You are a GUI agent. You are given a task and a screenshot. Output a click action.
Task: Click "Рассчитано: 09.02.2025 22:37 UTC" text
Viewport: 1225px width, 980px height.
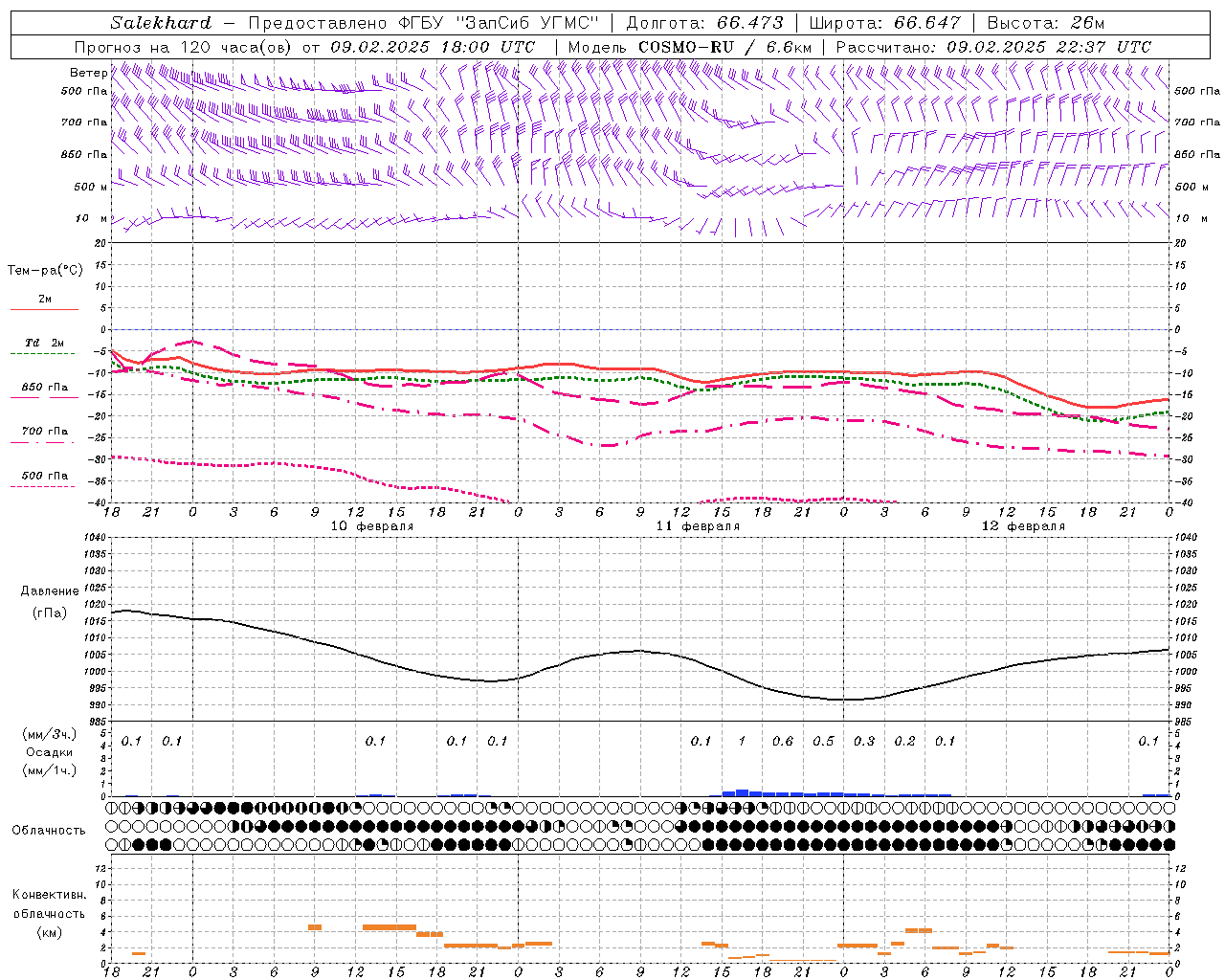coord(993,47)
